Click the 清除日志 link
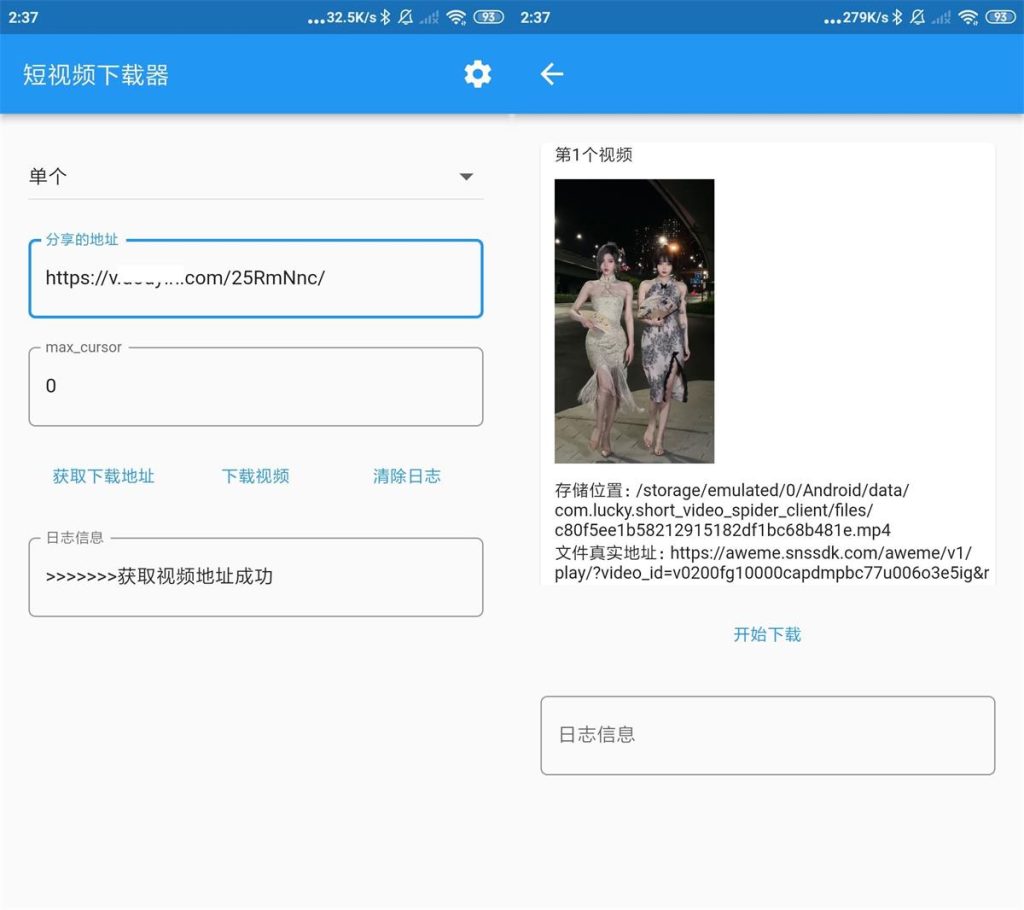This screenshot has height=910, width=1024. click(x=405, y=477)
